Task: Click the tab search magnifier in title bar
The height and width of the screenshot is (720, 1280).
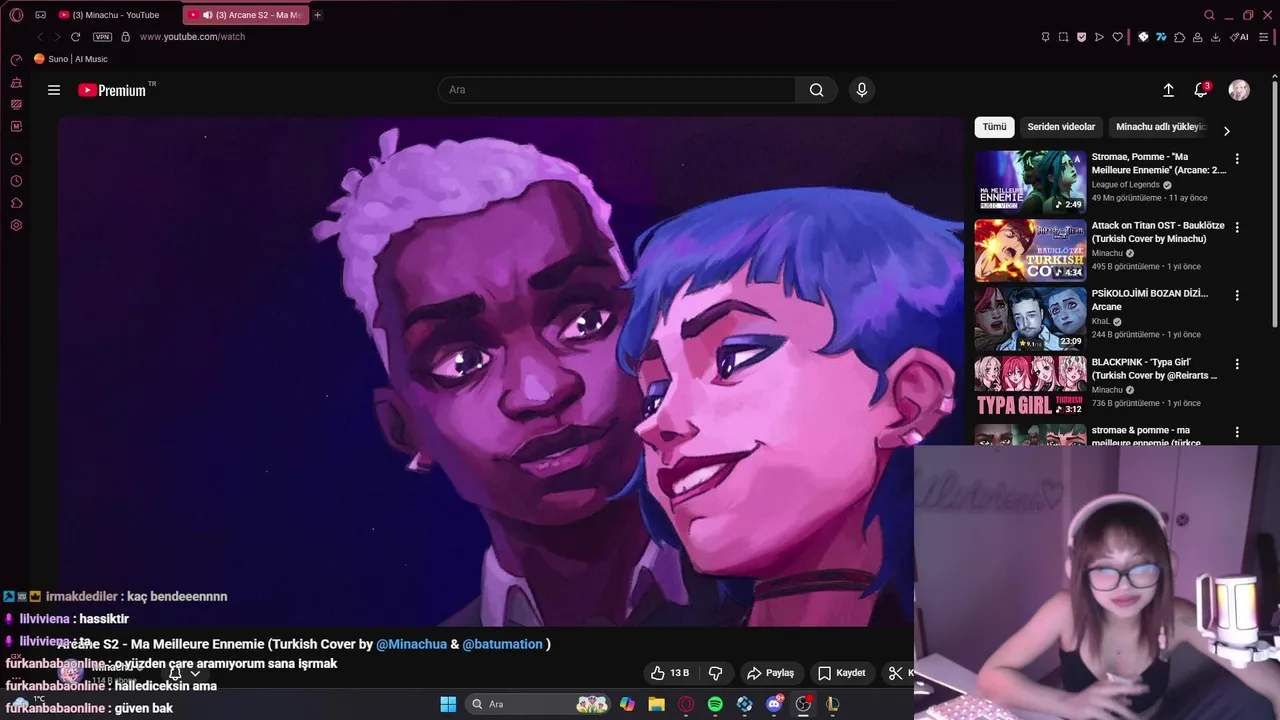Action: 1209,15
